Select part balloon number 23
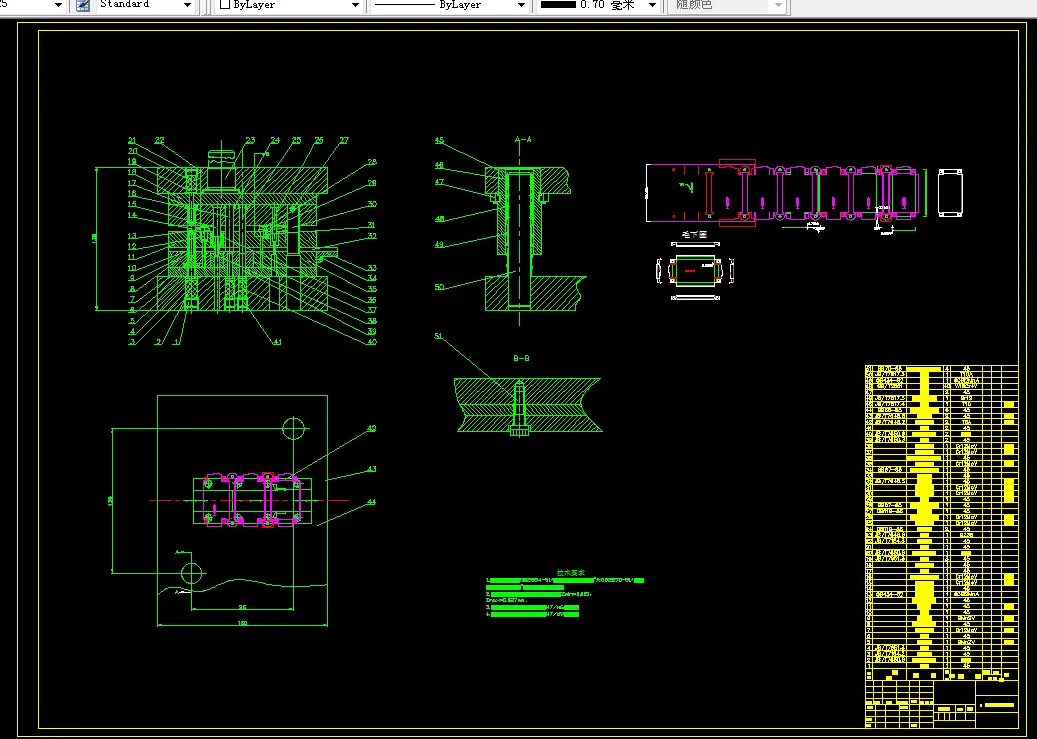The height and width of the screenshot is (739, 1037). click(x=250, y=140)
